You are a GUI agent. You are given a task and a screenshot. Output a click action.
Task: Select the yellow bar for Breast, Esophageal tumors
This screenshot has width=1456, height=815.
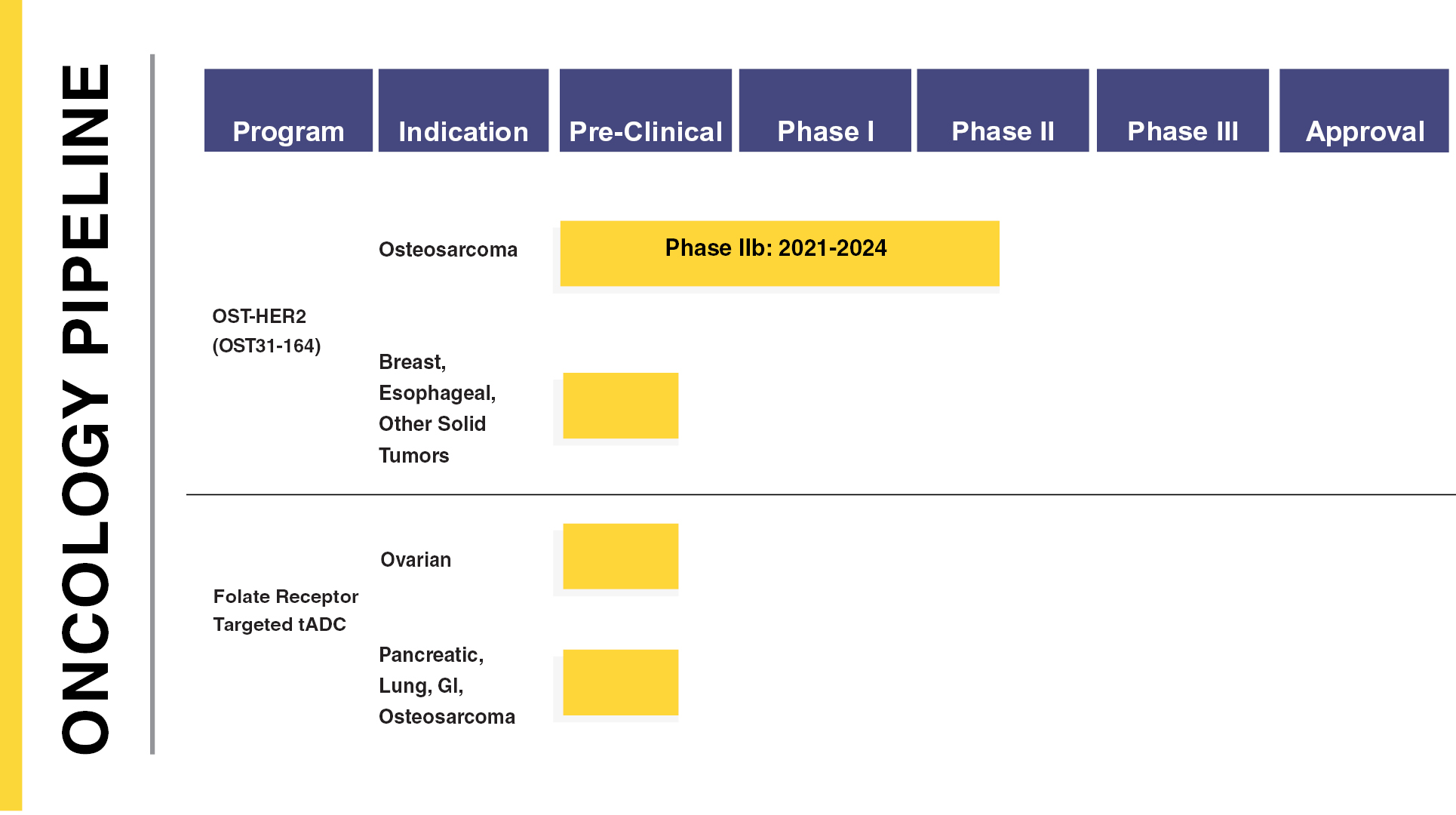pos(621,405)
